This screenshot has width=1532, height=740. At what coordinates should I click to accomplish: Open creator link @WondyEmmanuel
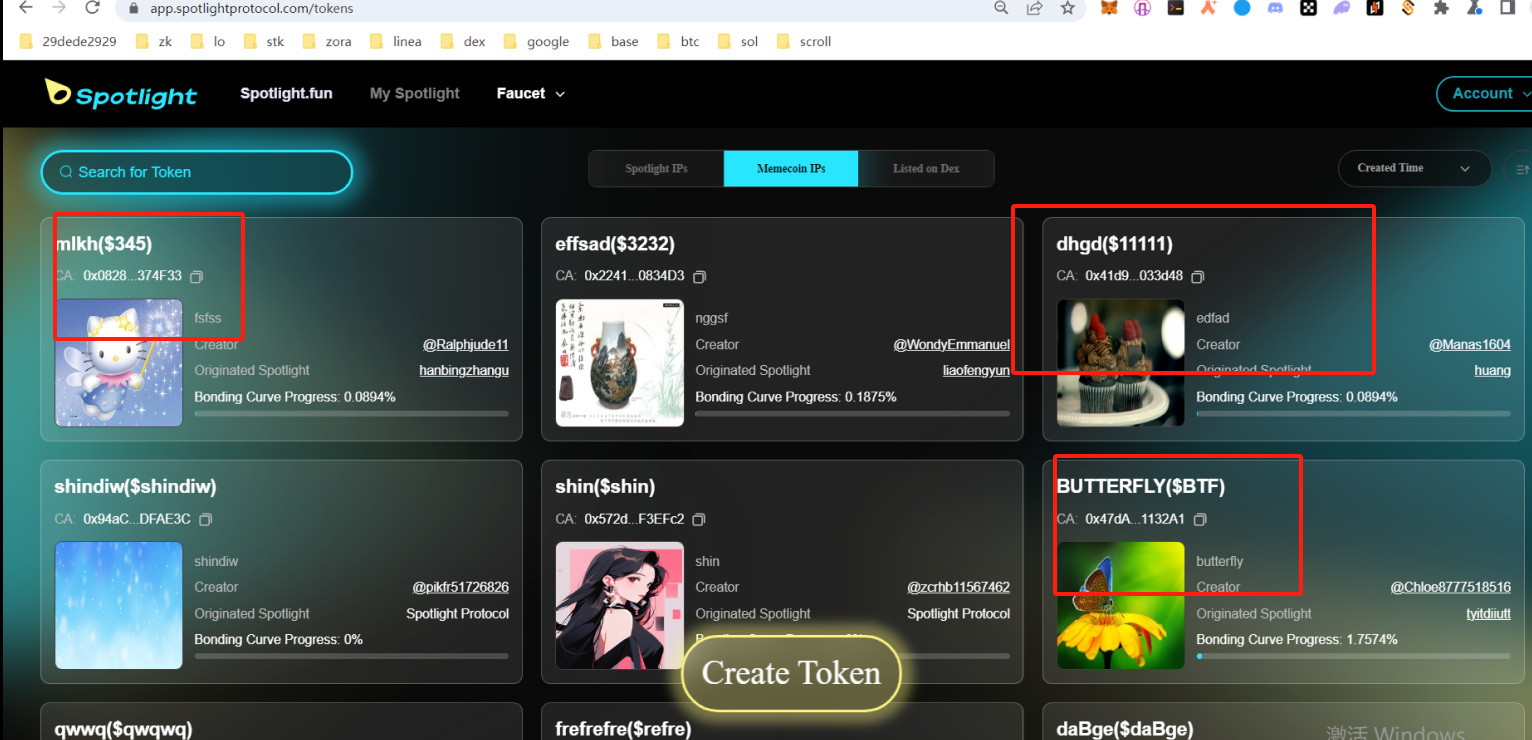pos(951,345)
